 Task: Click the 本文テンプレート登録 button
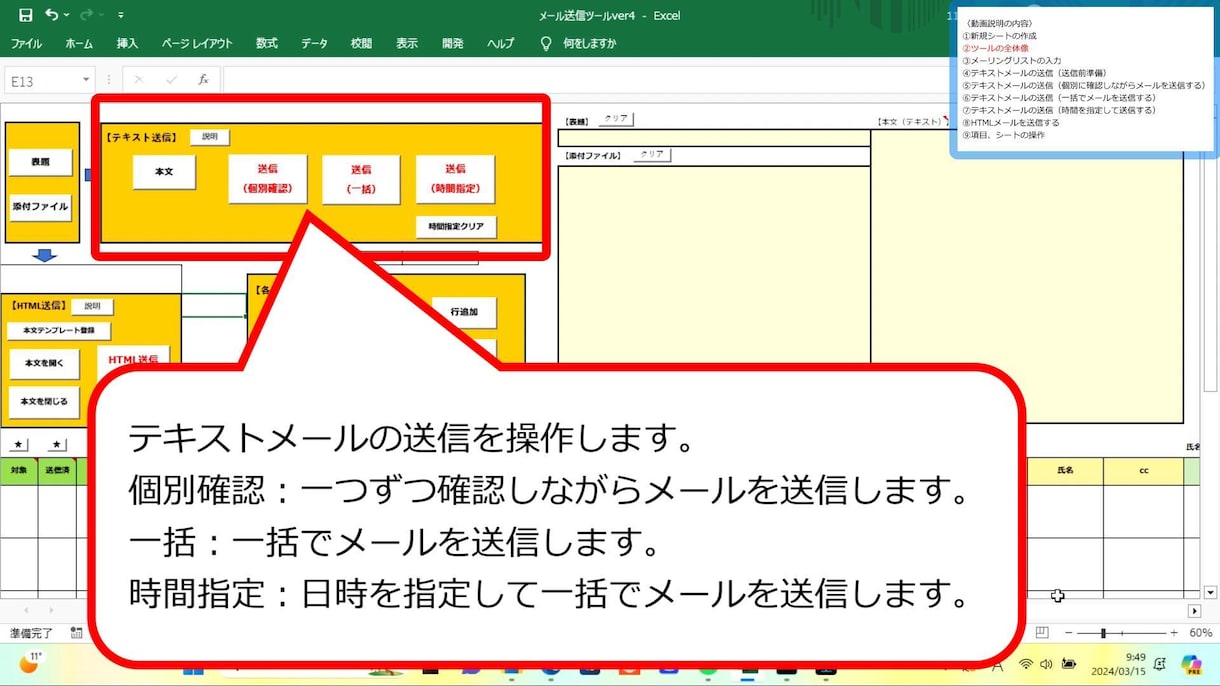(x=59, y=330)
